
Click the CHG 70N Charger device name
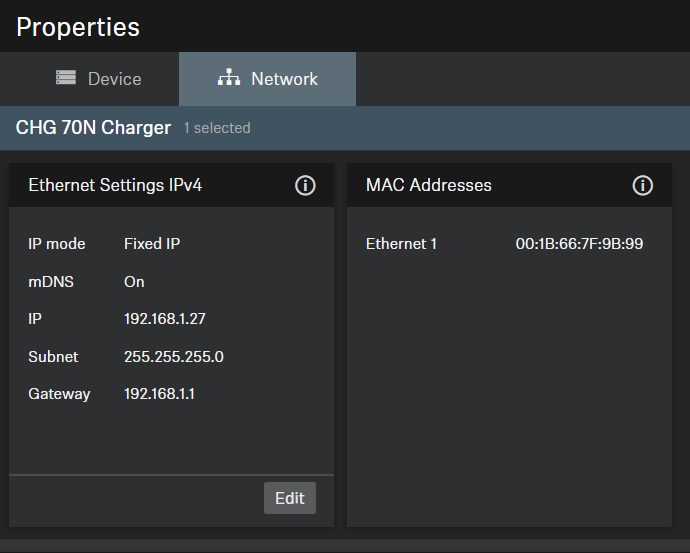[x=94, y=128]
